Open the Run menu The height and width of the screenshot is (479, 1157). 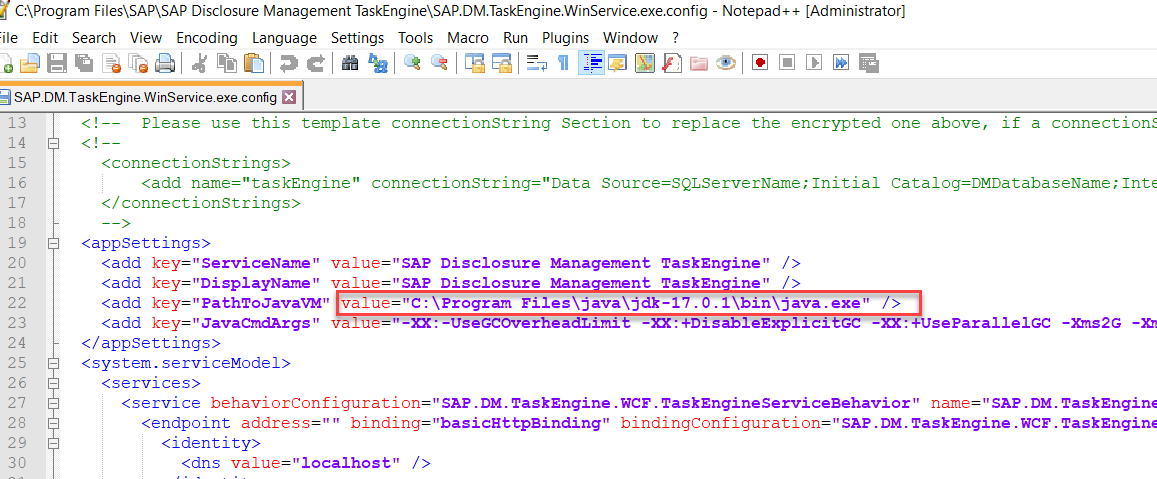click(515, 38)
